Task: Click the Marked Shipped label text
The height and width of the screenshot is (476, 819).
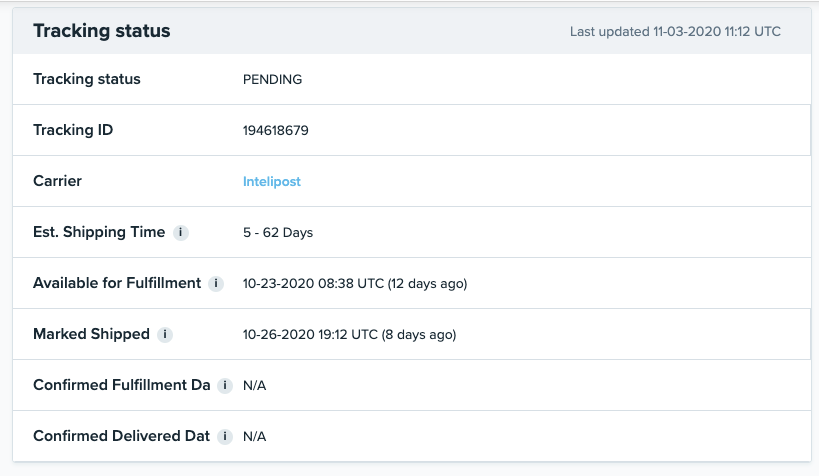Action: tap(91, 334)
